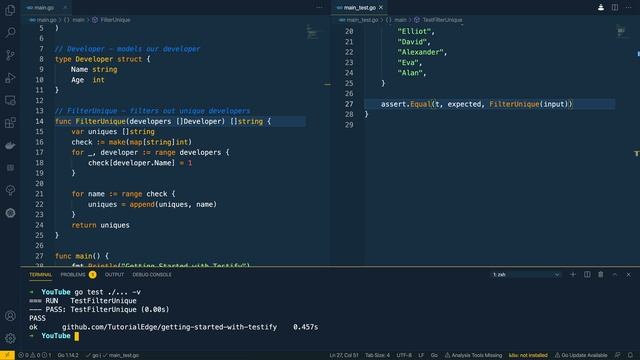Click line 14 func FilterUnique declaration
The width and height of the screenshot is (640, 360).
point(162,121)
